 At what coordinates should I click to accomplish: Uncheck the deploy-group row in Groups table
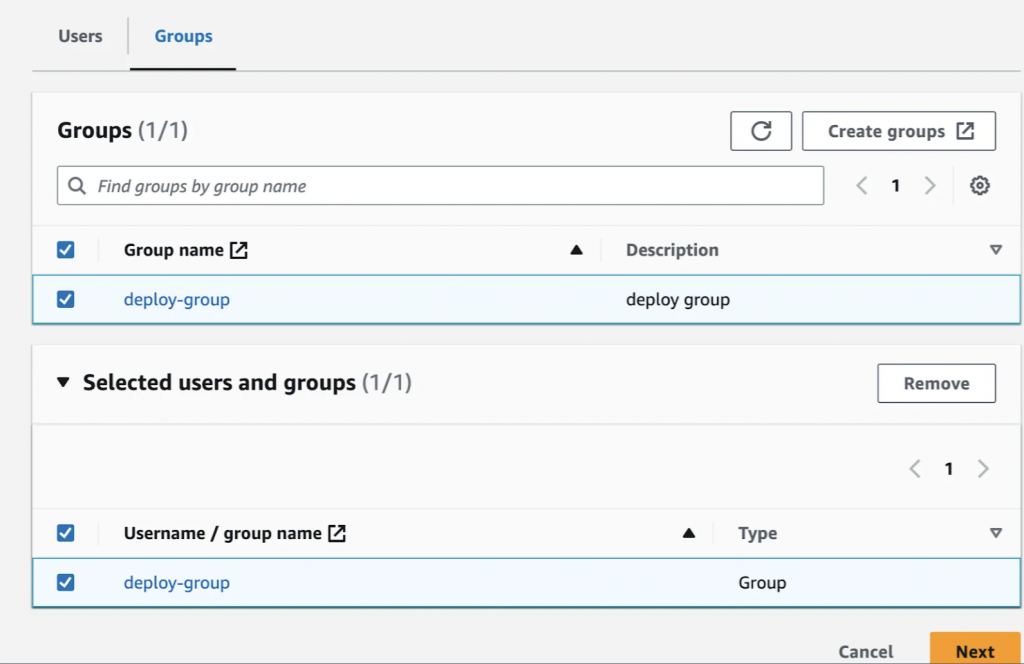(66, 299)
